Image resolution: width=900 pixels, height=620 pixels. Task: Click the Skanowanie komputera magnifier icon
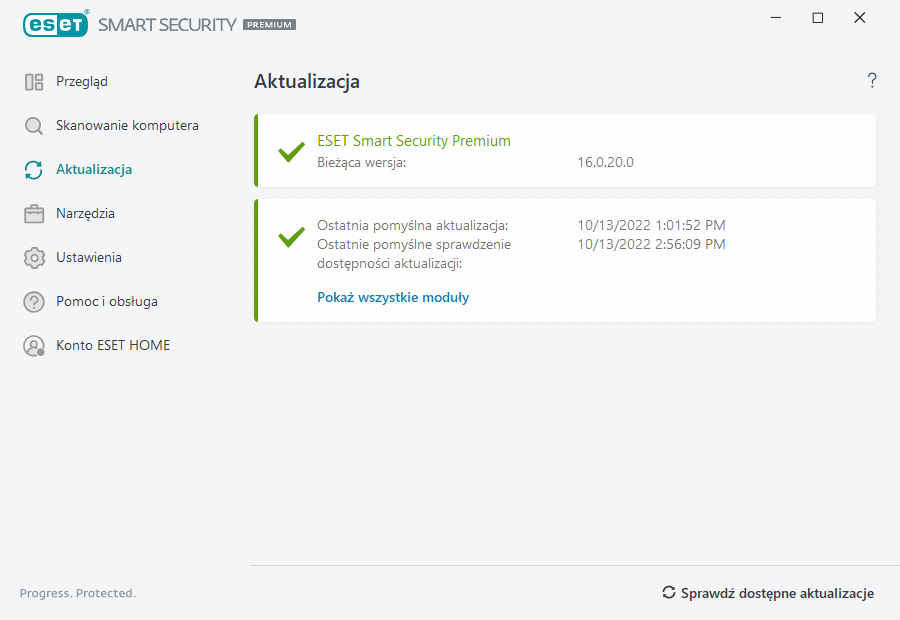tap(34, 126)
